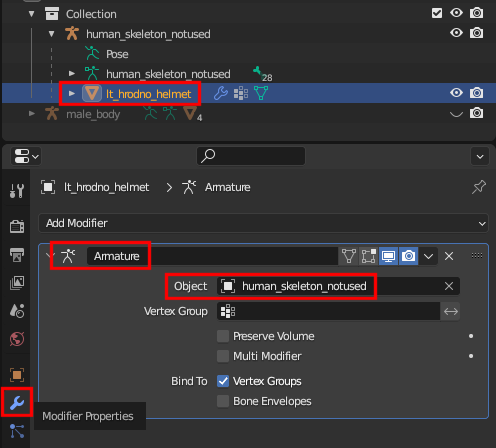Open the World properties globe icon
The height and width of the screenshot is (448, 496).
pos(17,339)
